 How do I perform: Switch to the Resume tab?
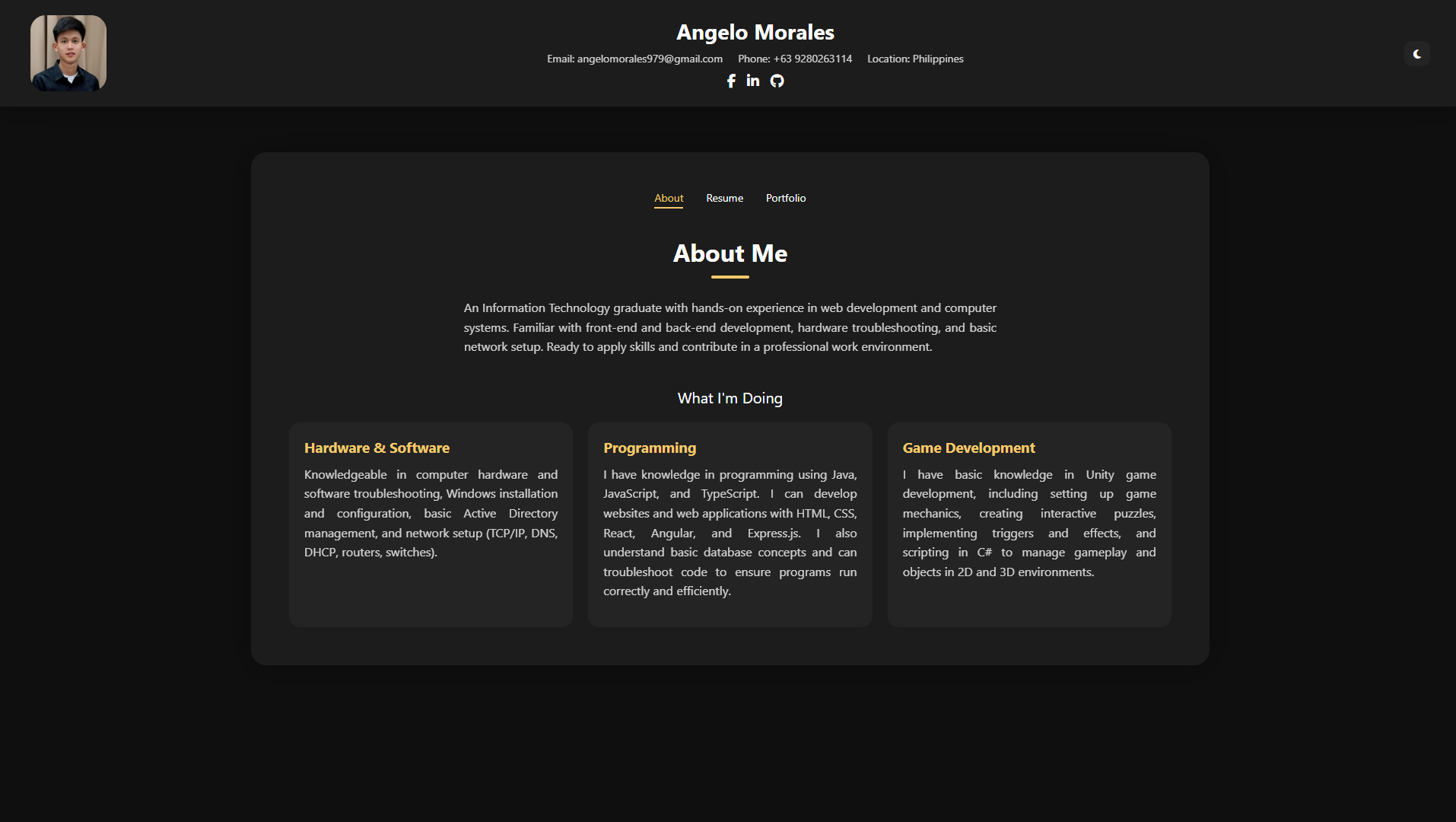pyautogui.click(x=724, y=198)
